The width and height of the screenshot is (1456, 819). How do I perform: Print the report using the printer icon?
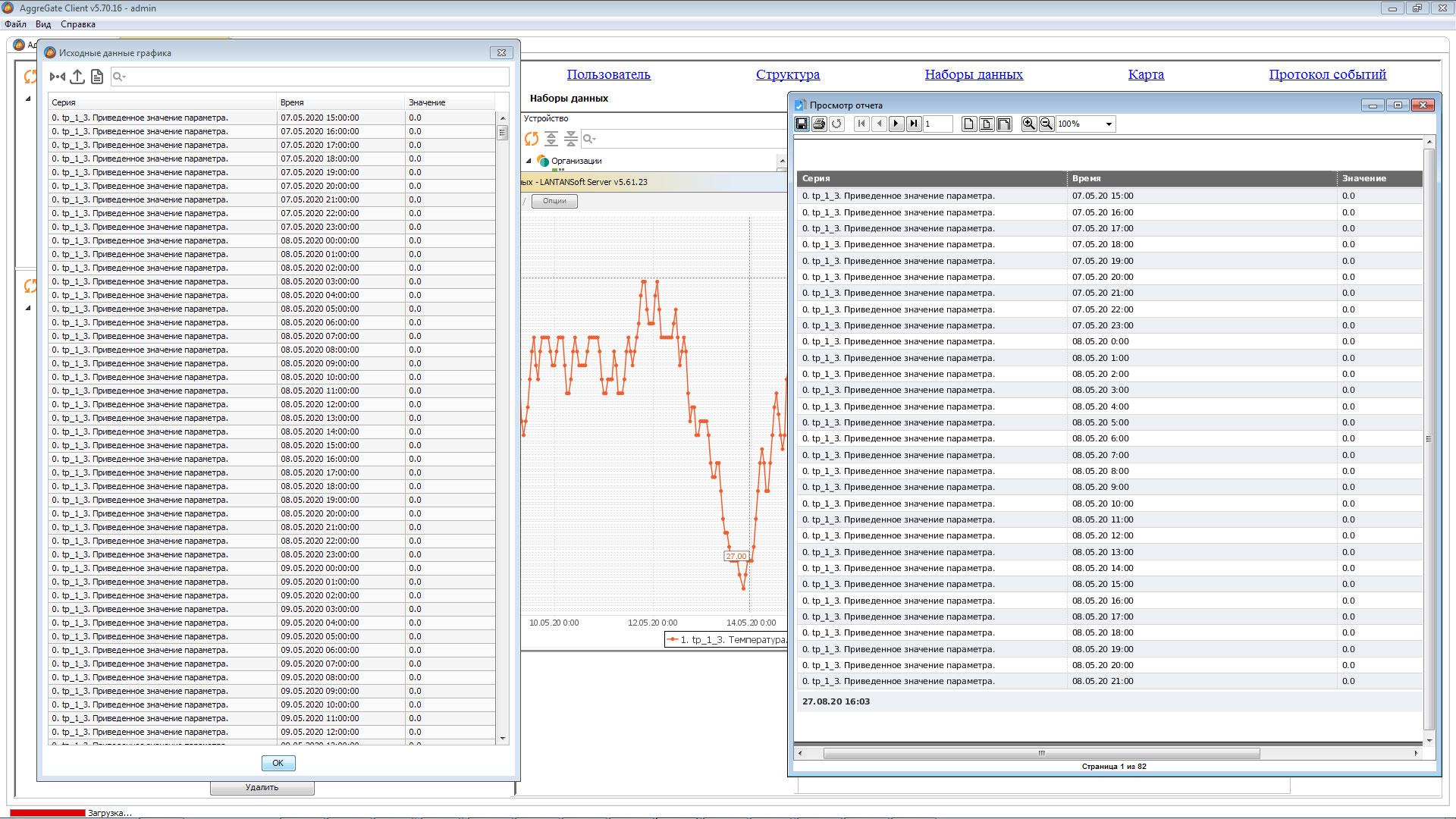pos(819,124)
